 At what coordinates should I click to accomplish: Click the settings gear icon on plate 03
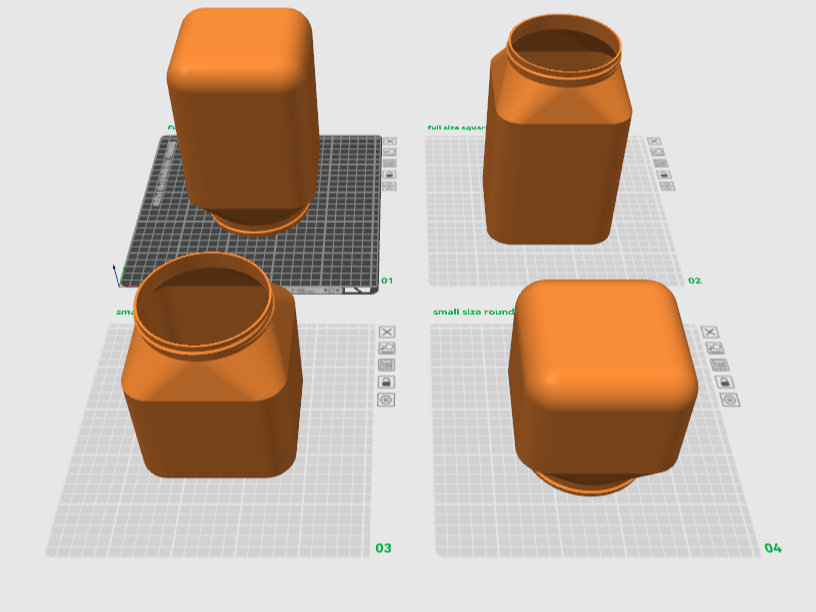pos(386,399)
